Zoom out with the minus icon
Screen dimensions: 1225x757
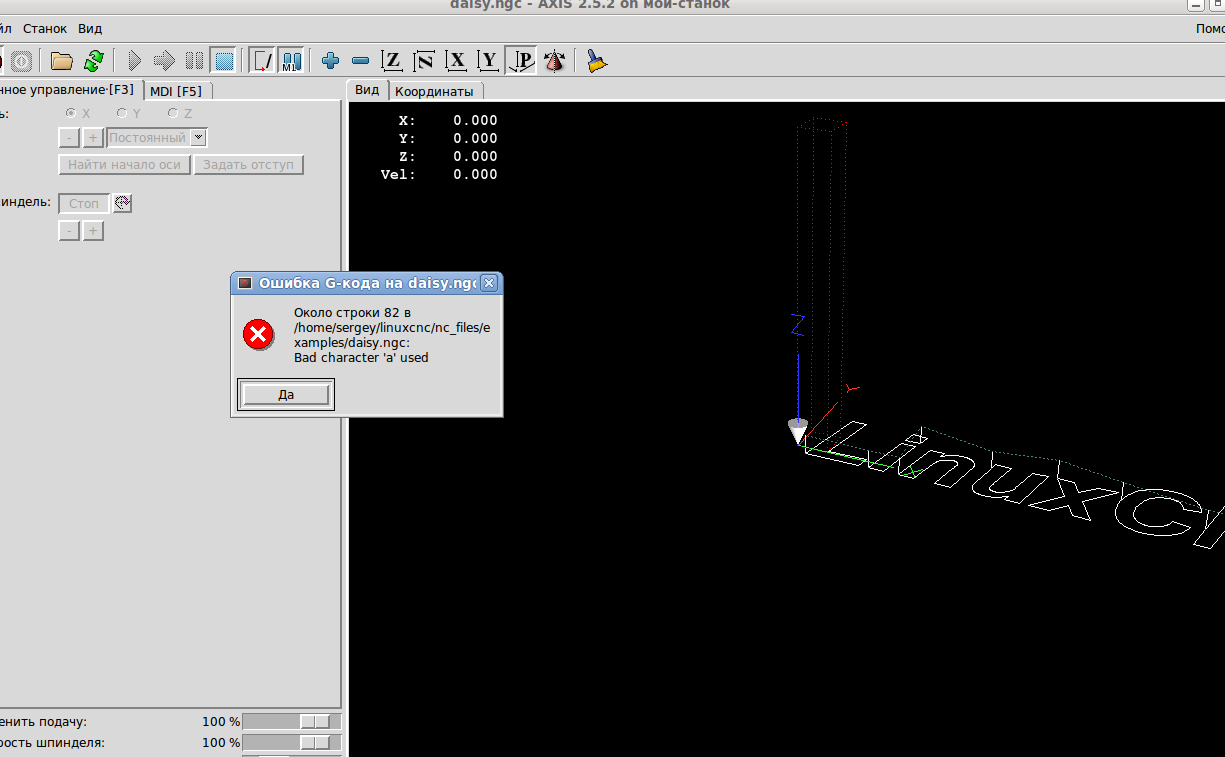[361, 61]
